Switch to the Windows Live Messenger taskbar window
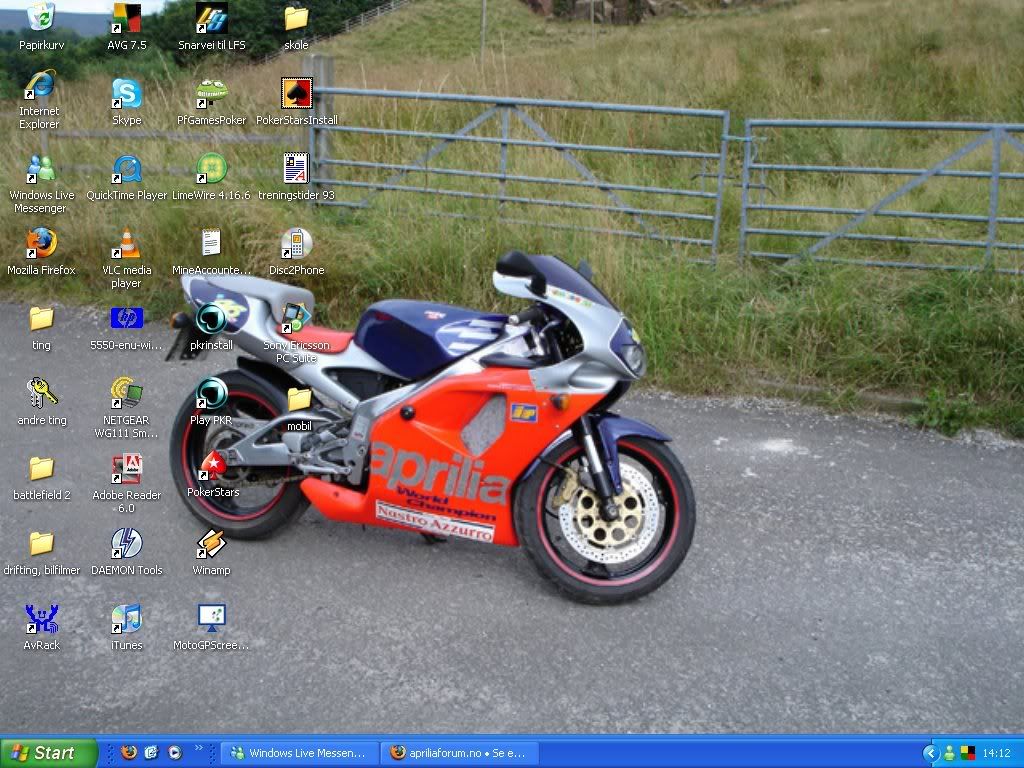 pyautogui.click(x=300, y=753)
